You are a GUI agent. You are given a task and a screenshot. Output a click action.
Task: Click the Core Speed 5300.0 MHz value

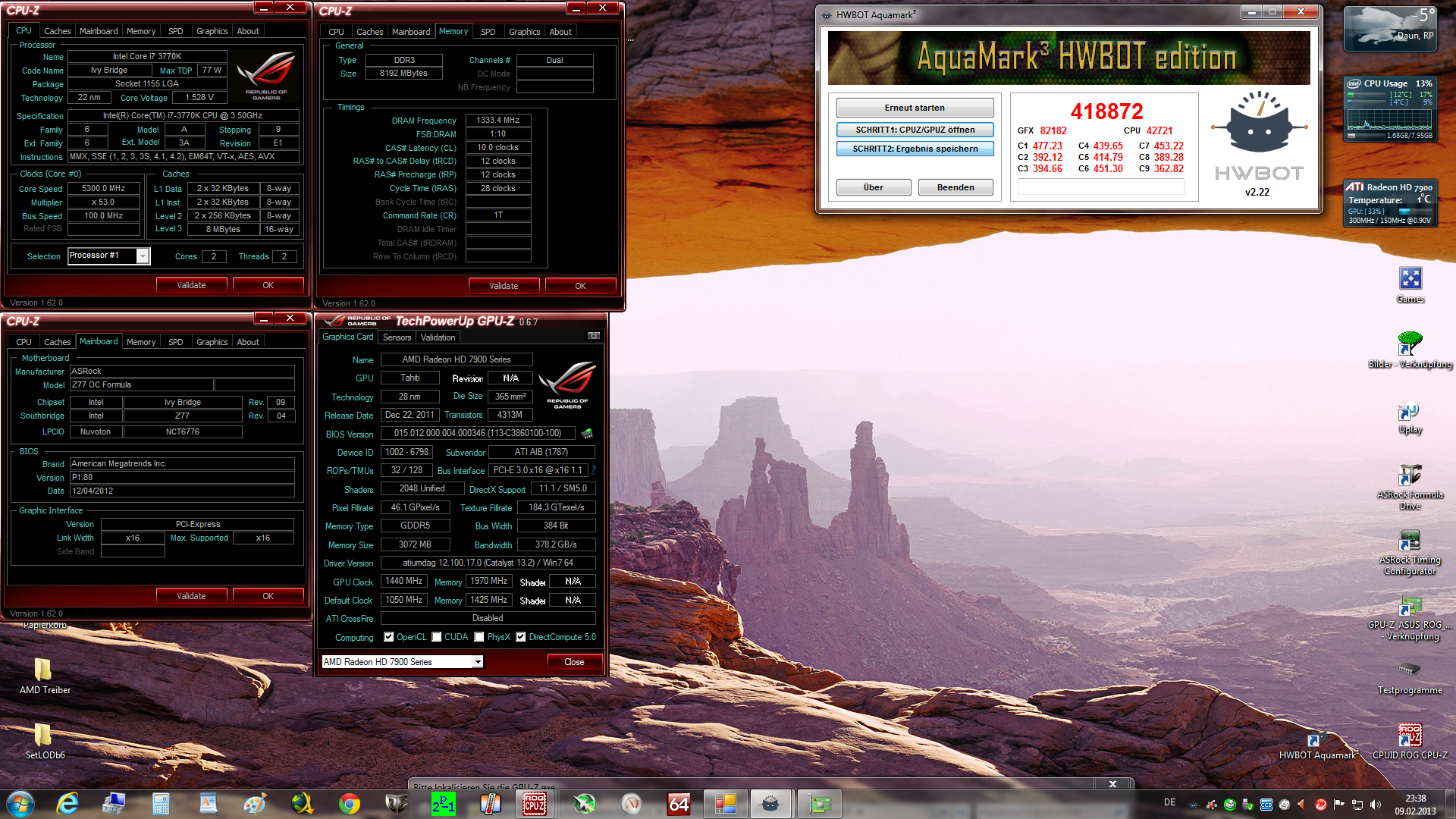[x=104, y=188]
